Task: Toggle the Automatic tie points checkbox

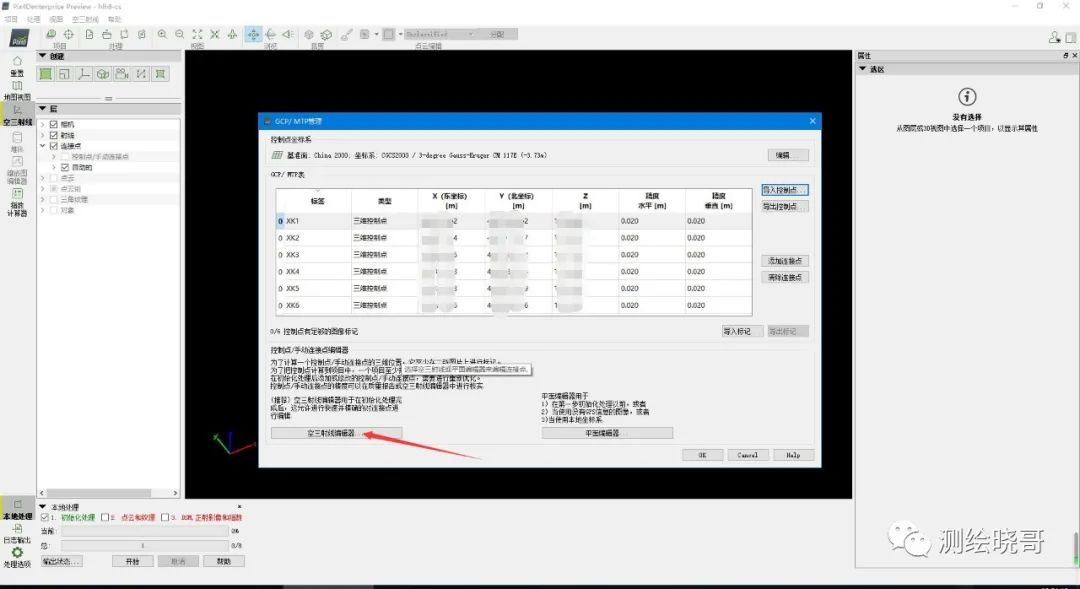Action: 65,167
